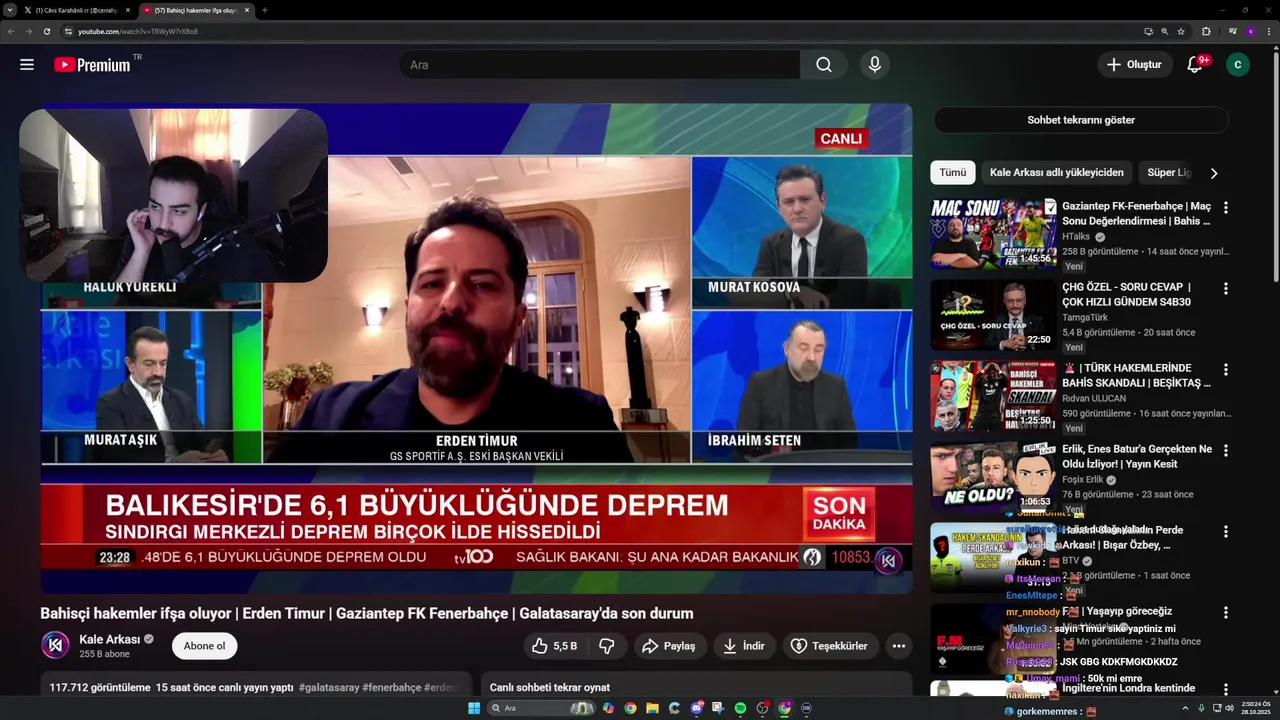Screen dimensions: 1280x720
Task: Click the Oluştur create button
Action: (x=1134, y=65)
